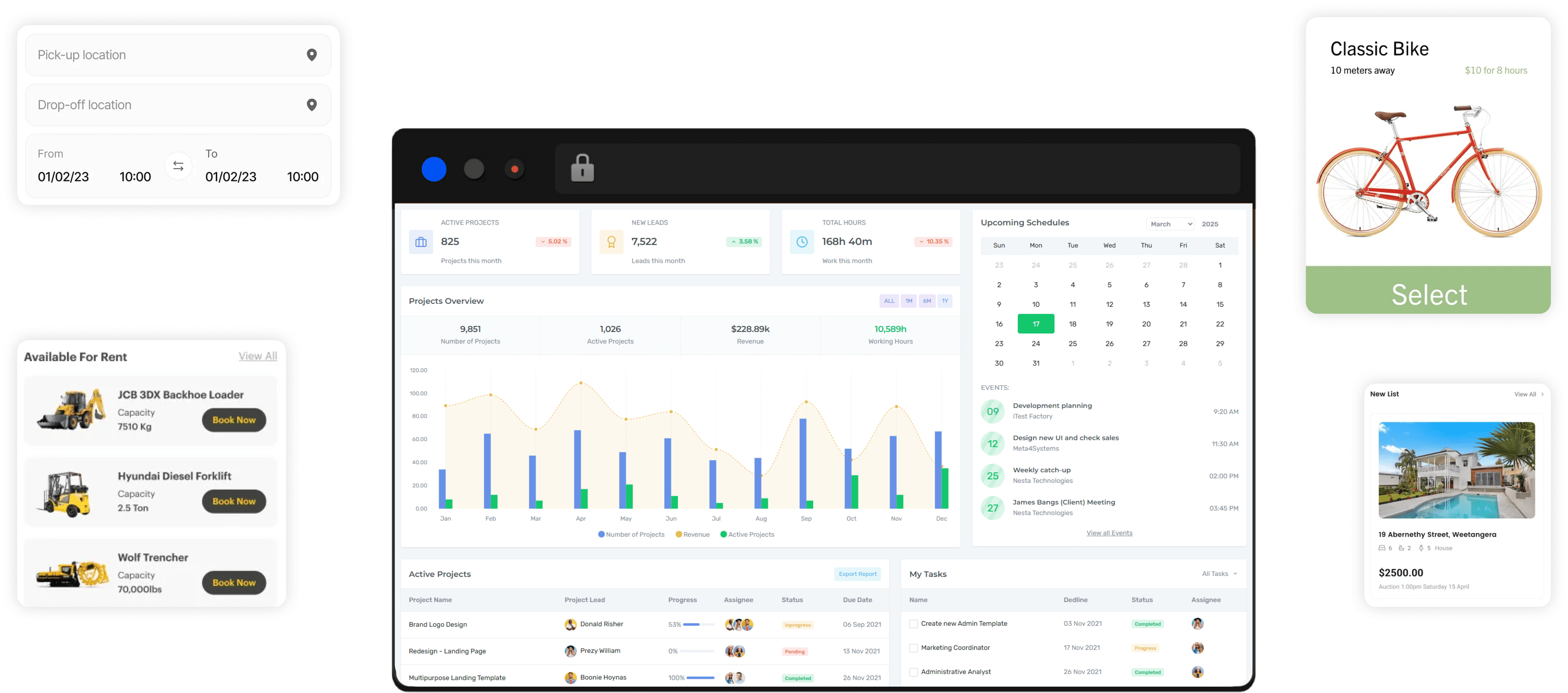Check the Marketing Coordinator task checkbox
1568x693 pixels.
point(913,648)
